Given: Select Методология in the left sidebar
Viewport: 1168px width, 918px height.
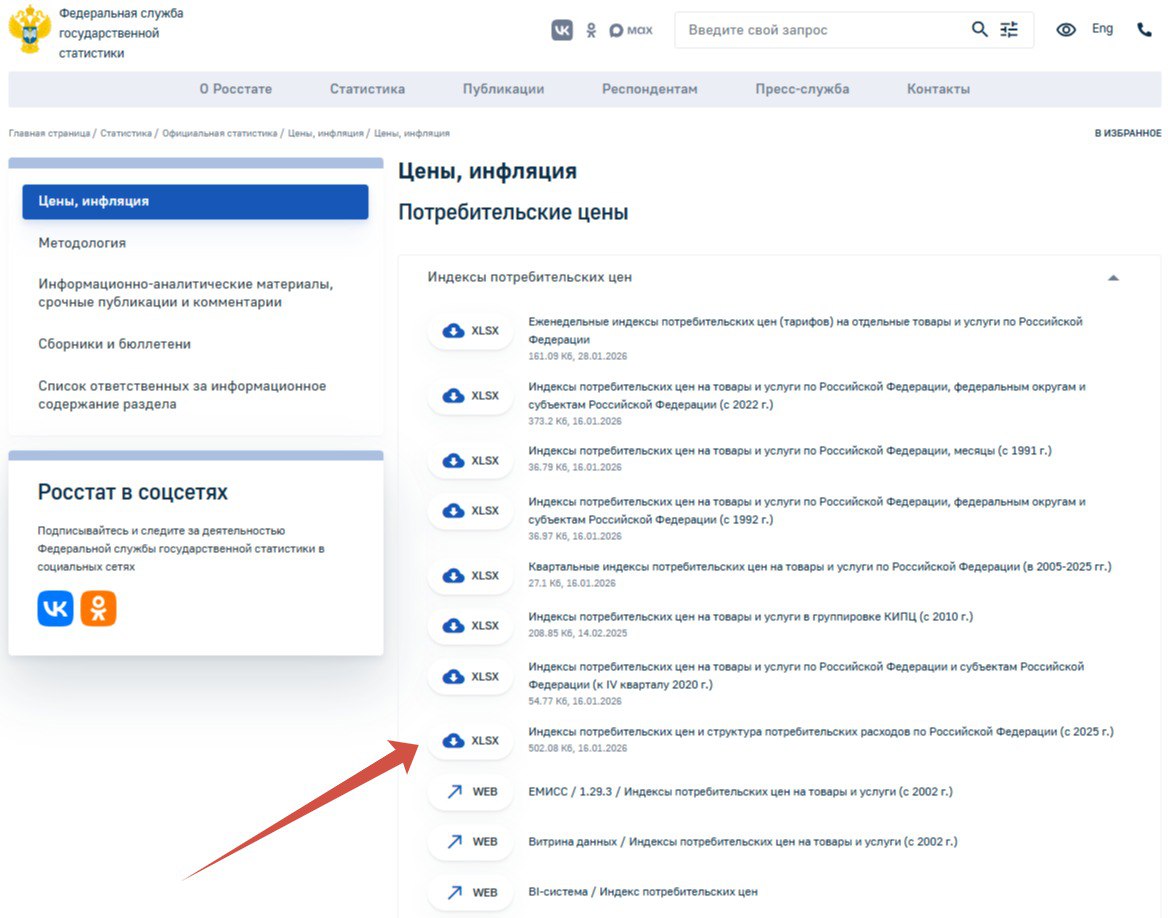Looking at the screenshot, I should pos(82,243).
